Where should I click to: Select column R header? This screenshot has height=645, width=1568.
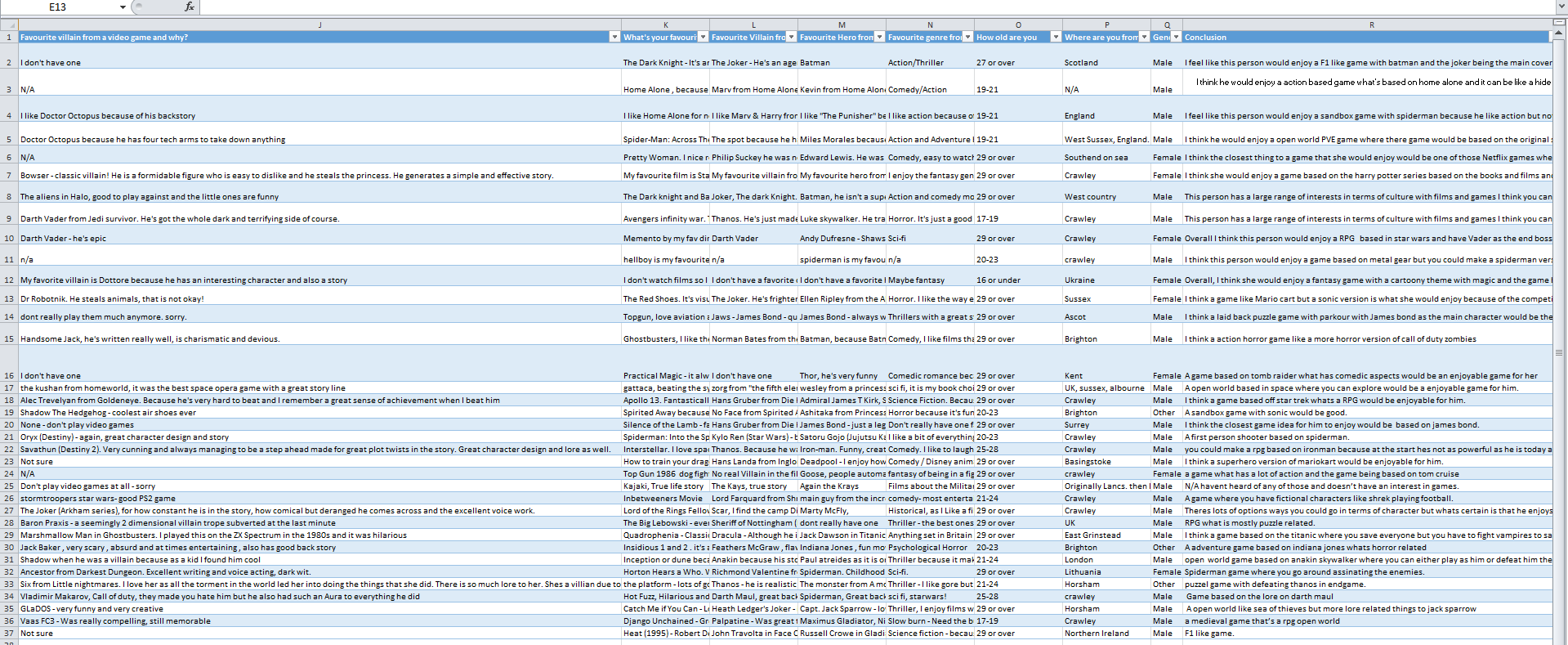point(1371,25)
